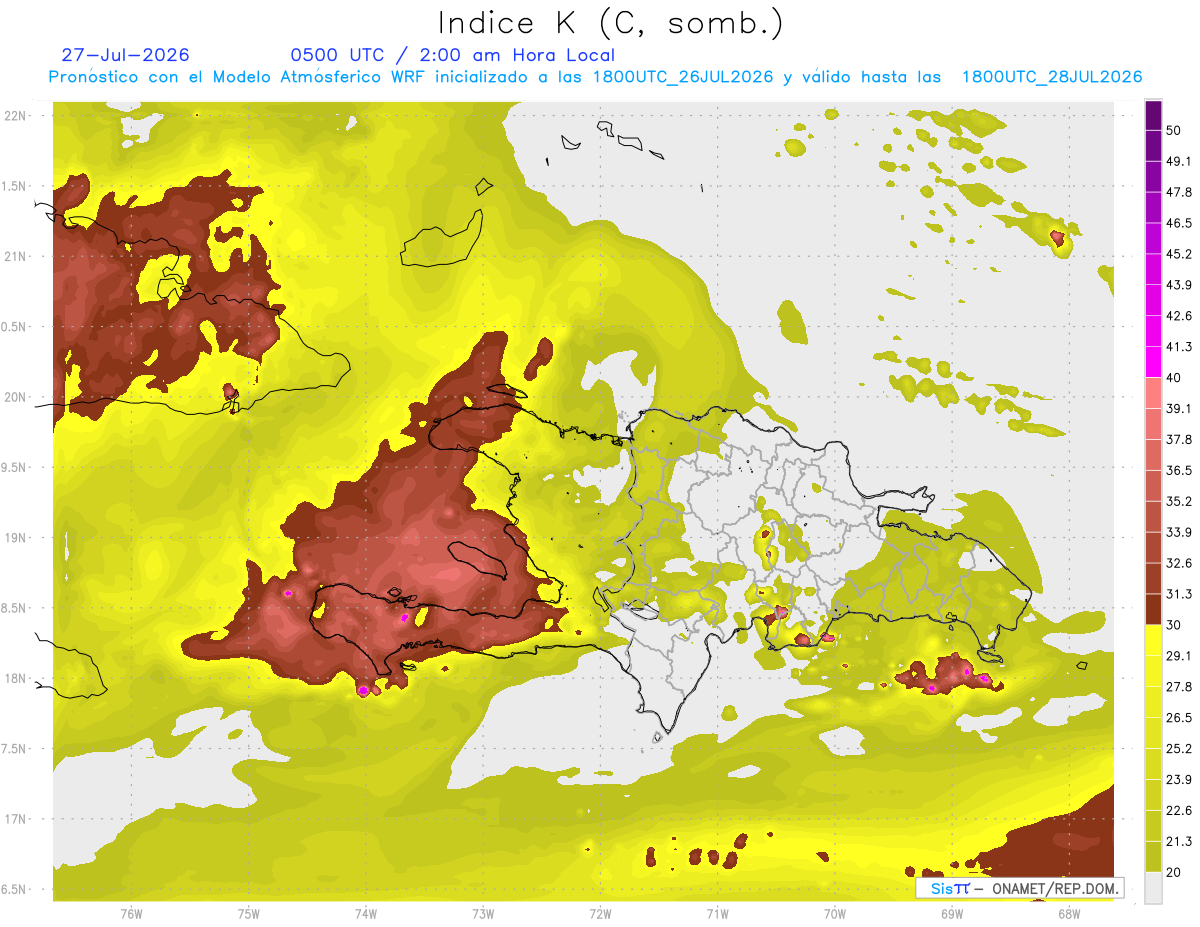The height and width of the screenshot is (927, 1200).
Task: Click the colorbar value "26.5"
Action: 1178,718
